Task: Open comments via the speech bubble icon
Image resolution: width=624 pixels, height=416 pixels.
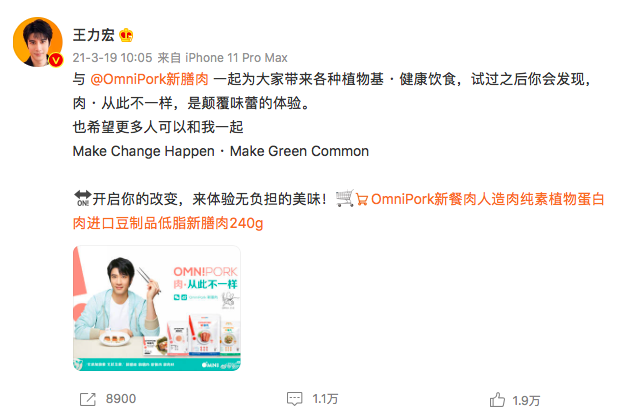Action: (x=294, y=398)
